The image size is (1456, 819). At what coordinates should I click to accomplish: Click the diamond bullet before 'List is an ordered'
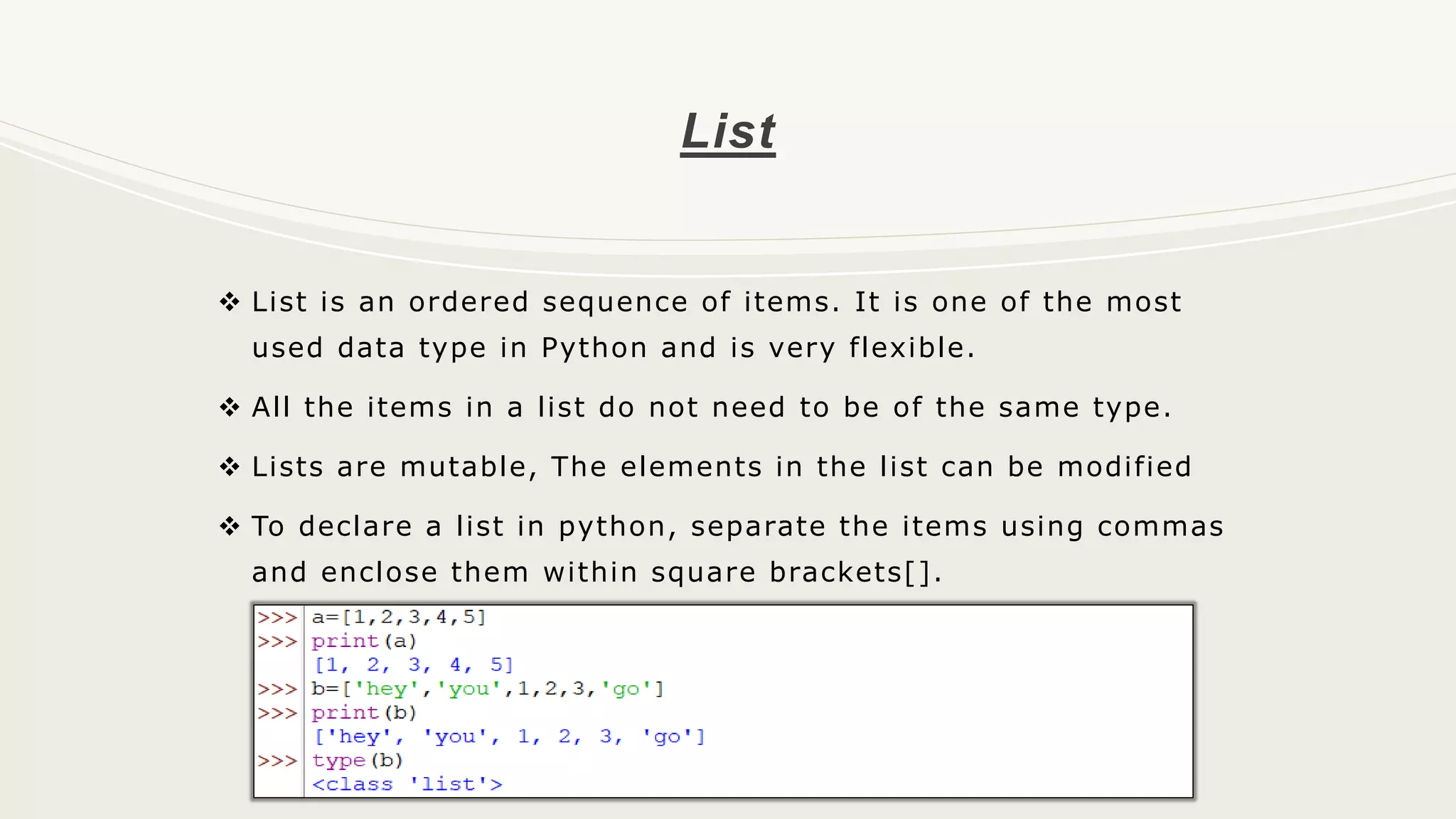coord(230,302)
